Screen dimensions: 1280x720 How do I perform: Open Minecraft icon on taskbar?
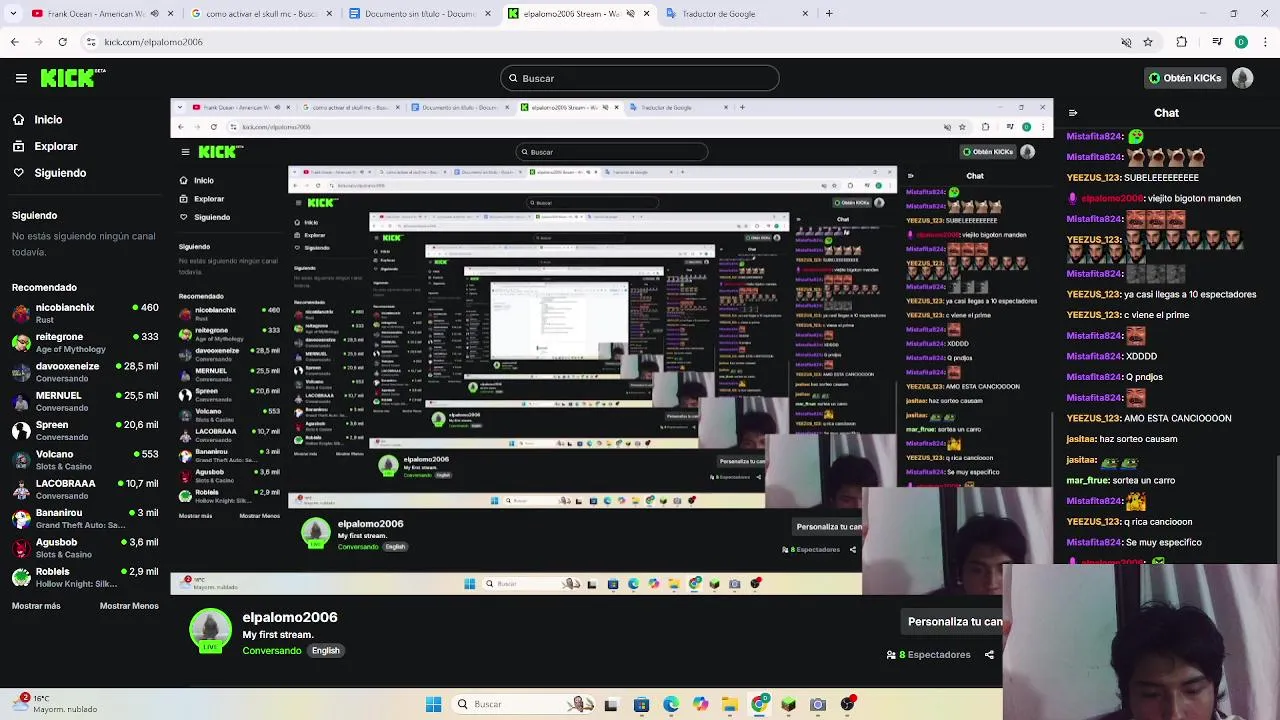[789, 704]
